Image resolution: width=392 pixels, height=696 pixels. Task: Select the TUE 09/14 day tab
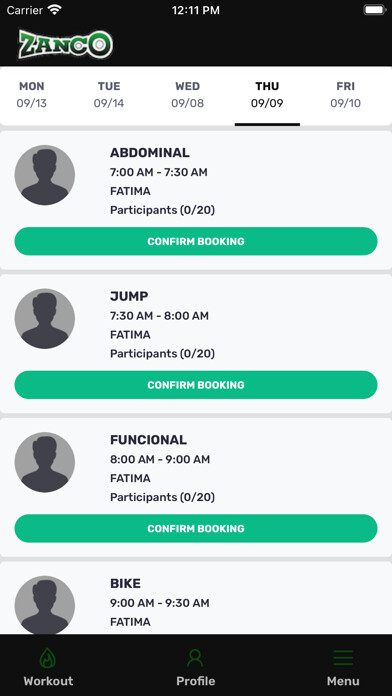tap(109, 95)
